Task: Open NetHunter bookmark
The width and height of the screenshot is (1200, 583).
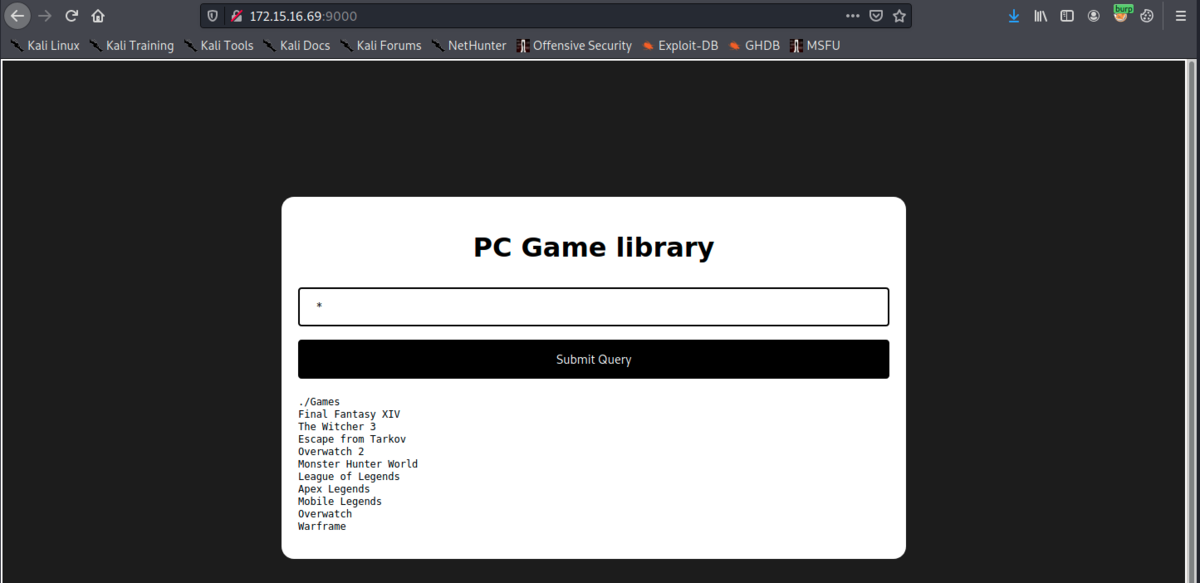Action: (x=469, y=45)
